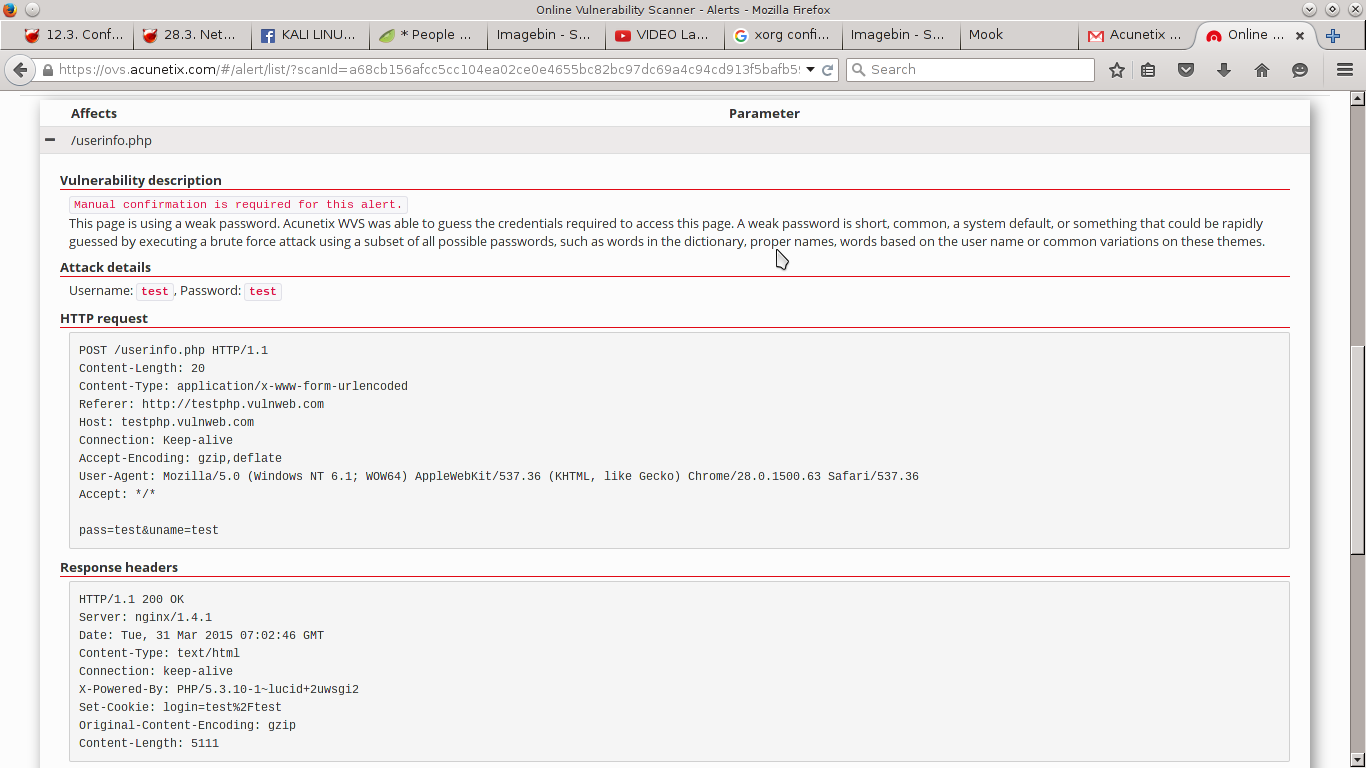
Task: Click the 'Server: nginx/1.4.1' line
Action: 146,618
